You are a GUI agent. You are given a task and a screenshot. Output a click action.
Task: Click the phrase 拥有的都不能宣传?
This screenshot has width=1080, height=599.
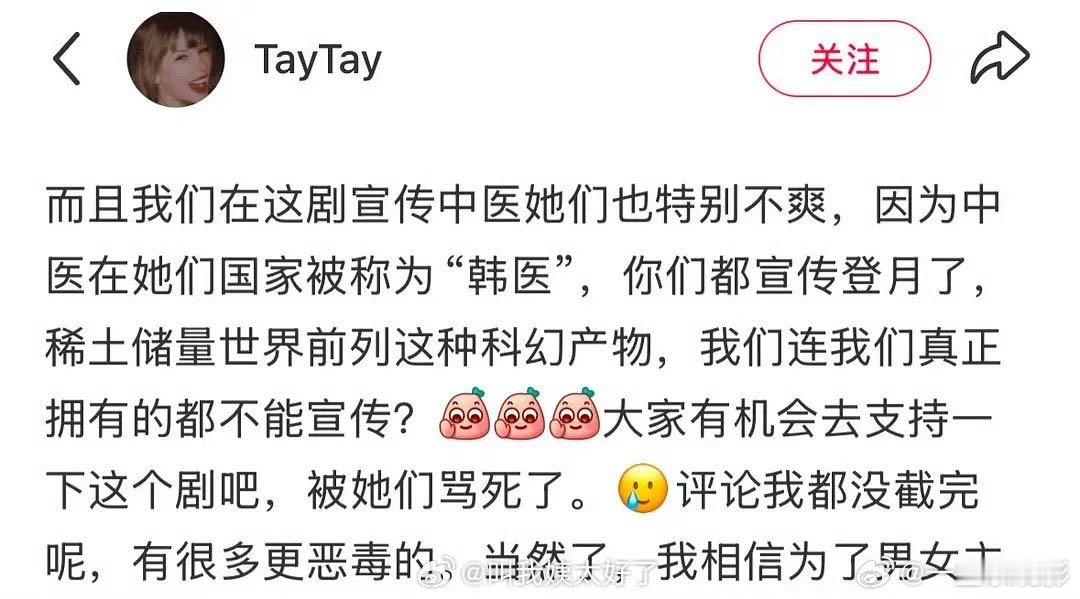pos(231,419)
